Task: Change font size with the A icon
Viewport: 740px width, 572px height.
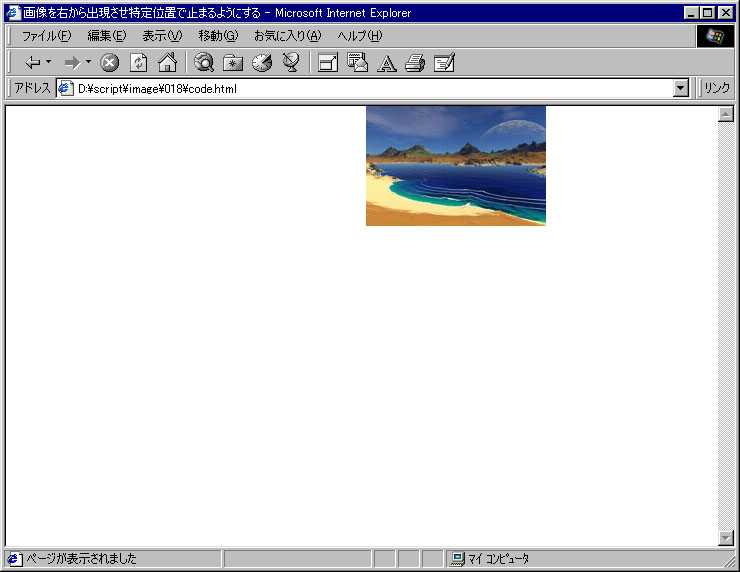Action: (x=387, y=63)
